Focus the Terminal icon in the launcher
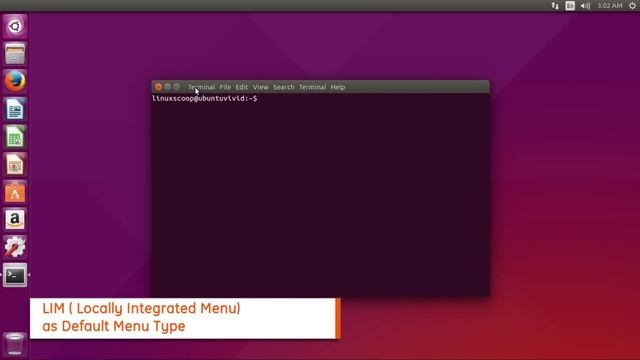640x360 pixels. pos(15,275)
